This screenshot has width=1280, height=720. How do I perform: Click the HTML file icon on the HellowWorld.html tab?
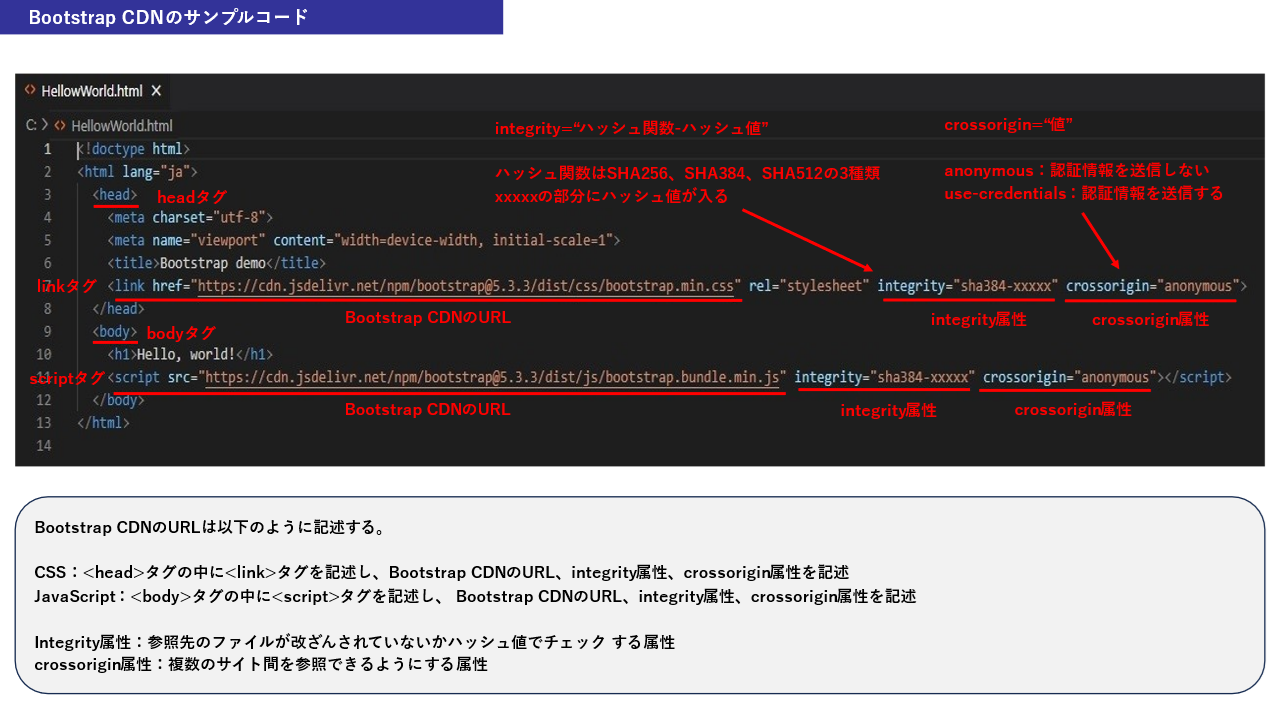[x=32, y=90]
